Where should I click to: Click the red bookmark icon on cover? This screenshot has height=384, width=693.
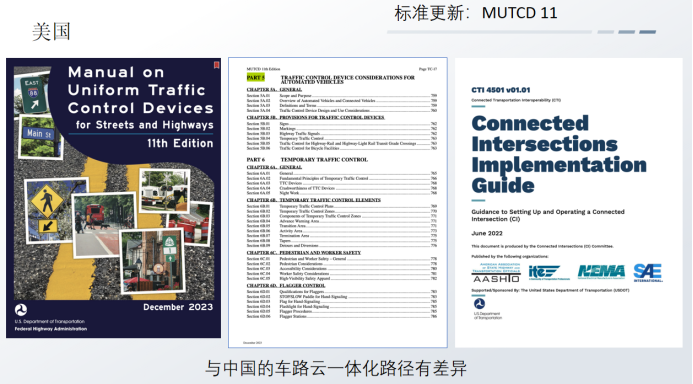pyautogui.click(x=217, y=65)
